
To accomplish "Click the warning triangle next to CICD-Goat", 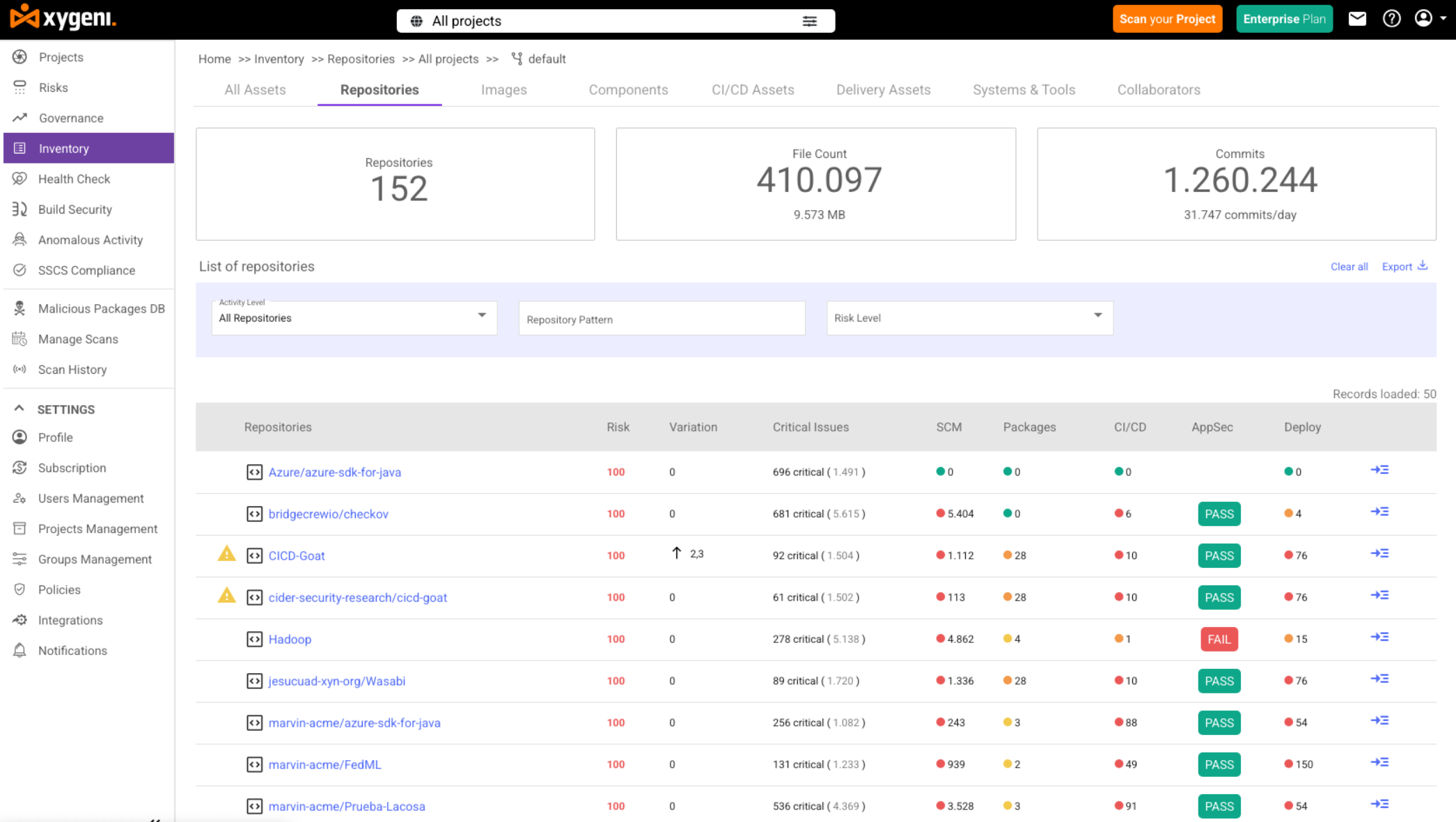I will [x=226, y=554].
